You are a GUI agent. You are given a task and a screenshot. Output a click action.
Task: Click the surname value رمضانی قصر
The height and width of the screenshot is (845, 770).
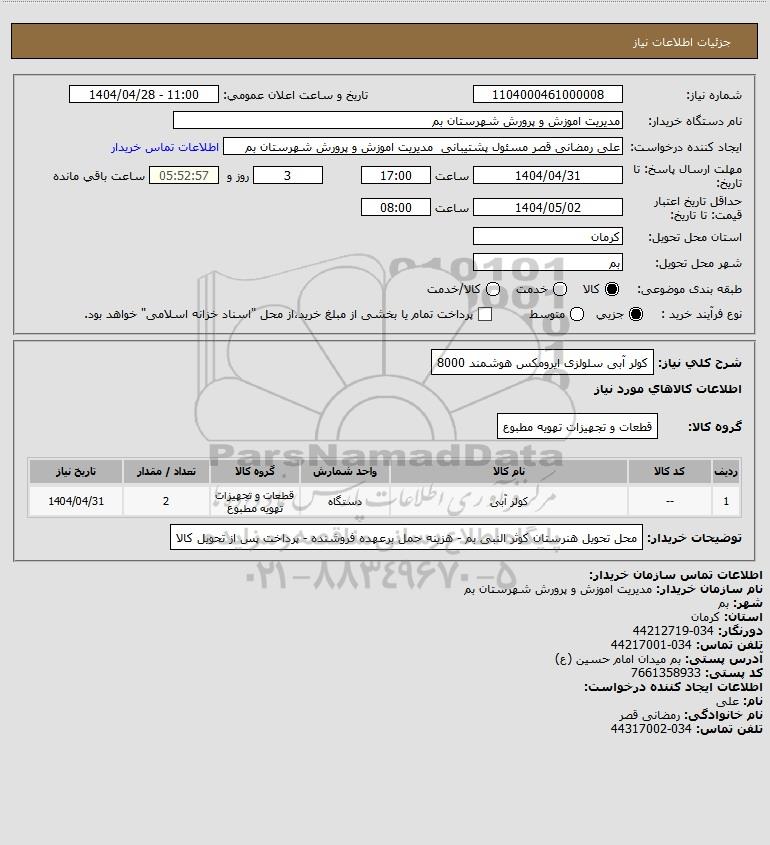point(650,715)
